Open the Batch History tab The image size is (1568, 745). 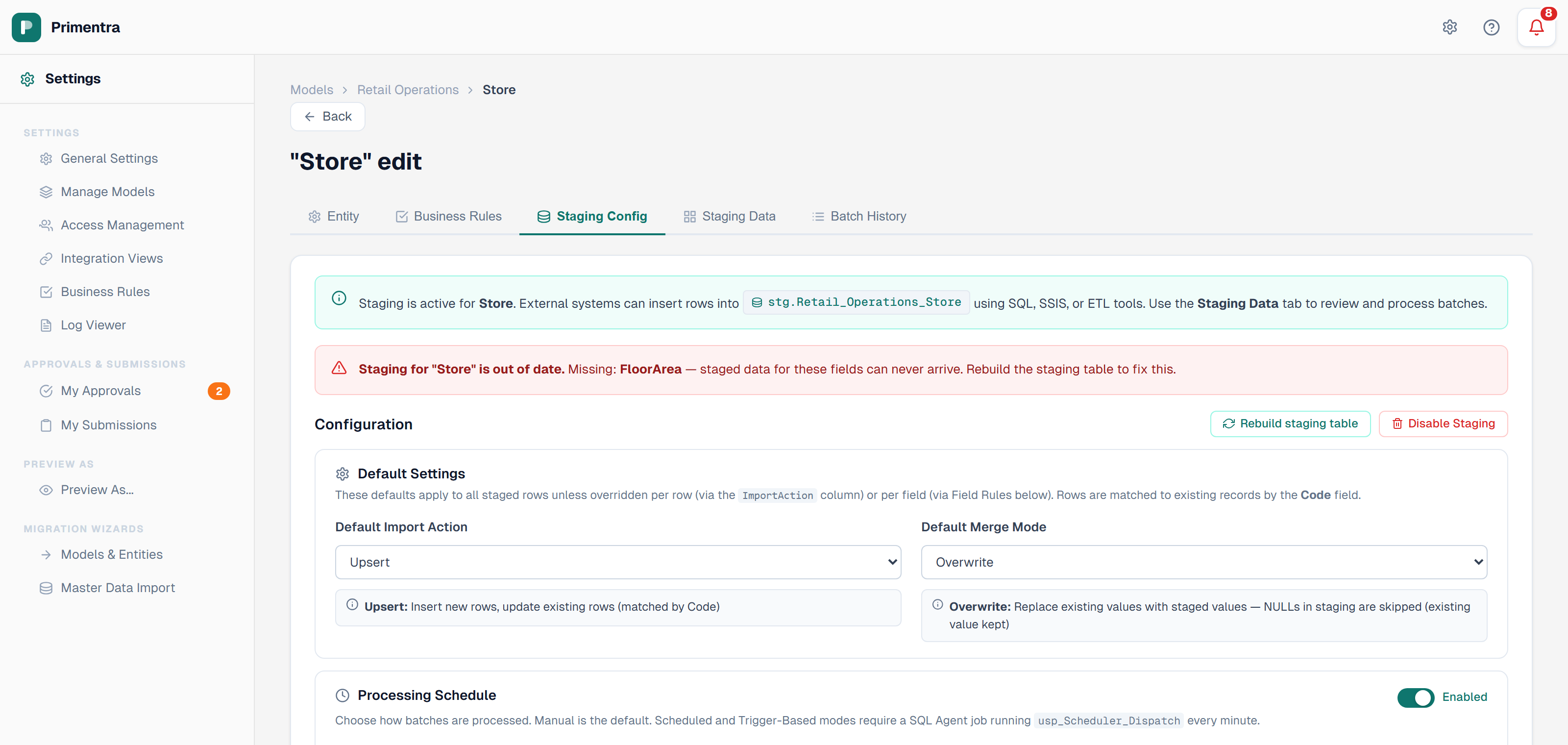click(x=858, y=217)
